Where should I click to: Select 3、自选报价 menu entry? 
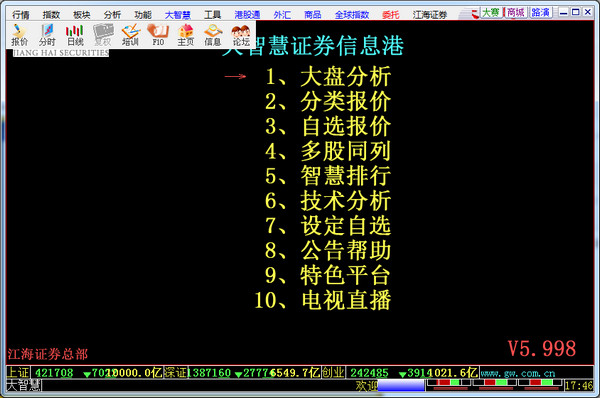pos(328,126)
